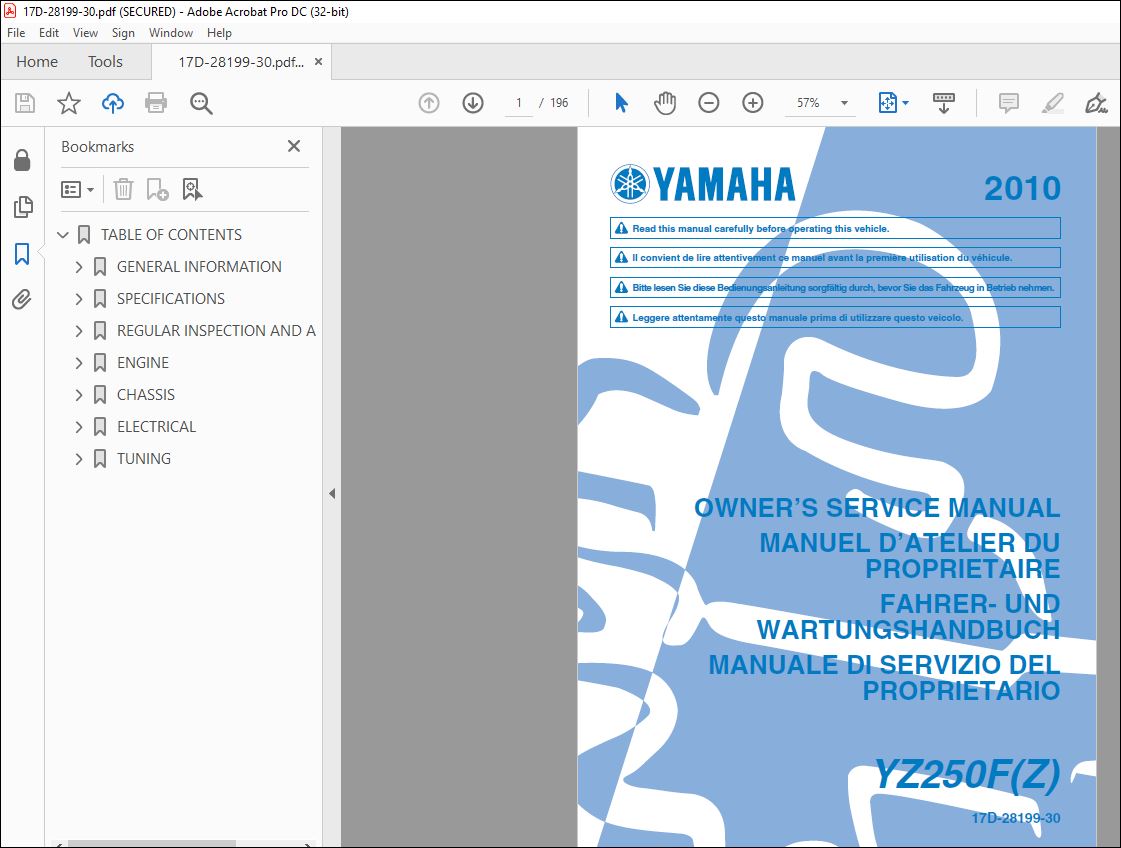Click the Save file icon
This screenshot has height=848, width=1121.
click(25, 103)
